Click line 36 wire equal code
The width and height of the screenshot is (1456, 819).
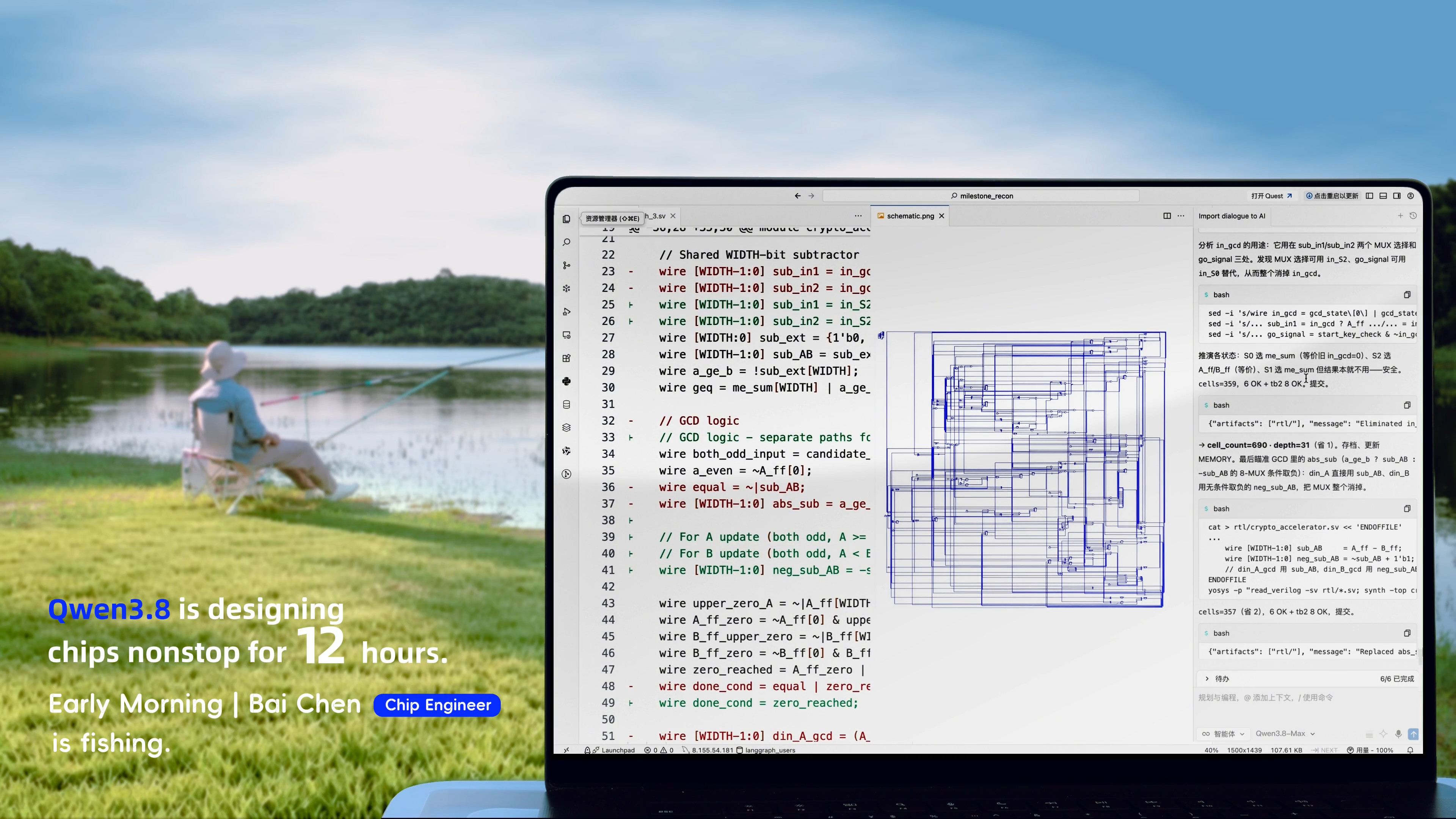click(x=731, y=486)
